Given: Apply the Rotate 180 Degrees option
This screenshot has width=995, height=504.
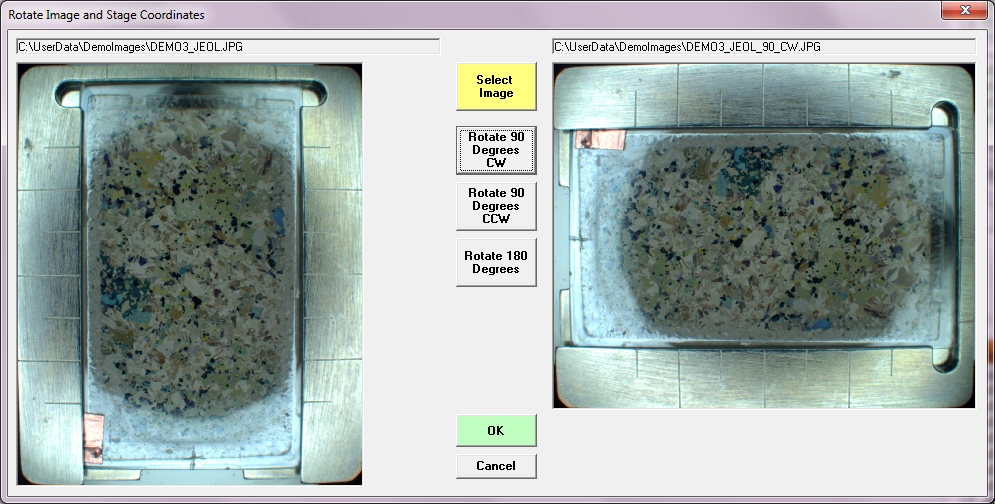Looking at the screenshot, I should pyautogui.click(x=496, y=262).
